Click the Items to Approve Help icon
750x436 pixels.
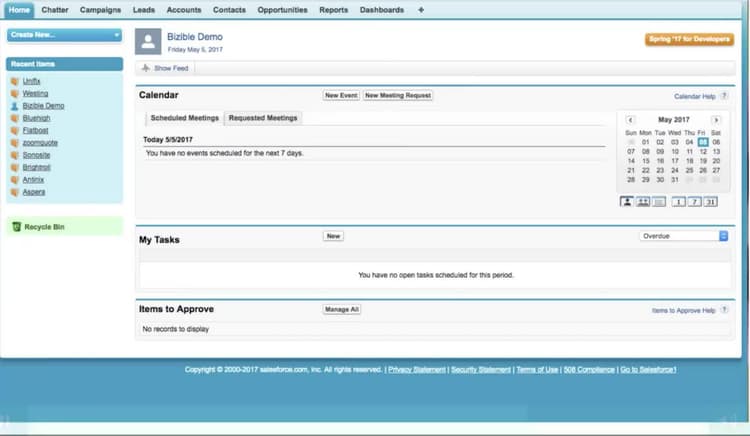pyautogui.click(x=724, y=310)
